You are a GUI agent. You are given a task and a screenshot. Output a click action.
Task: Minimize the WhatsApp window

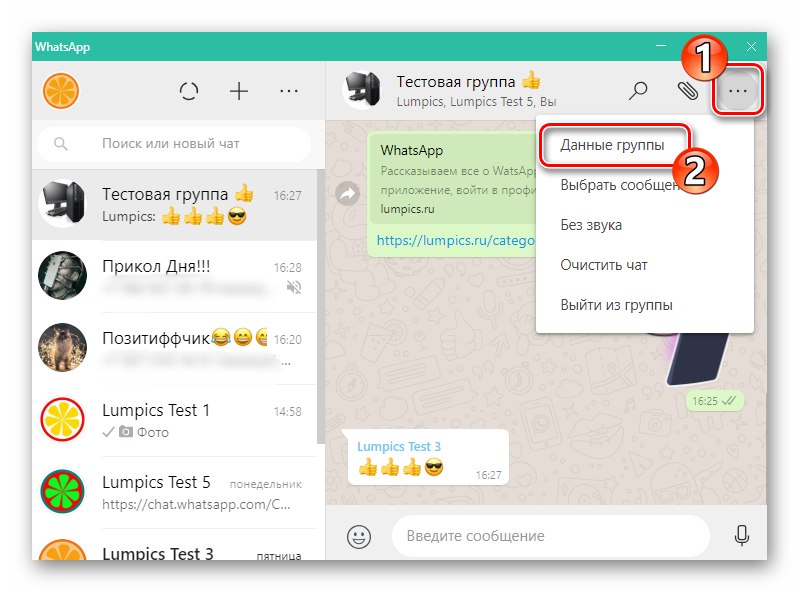661,46
